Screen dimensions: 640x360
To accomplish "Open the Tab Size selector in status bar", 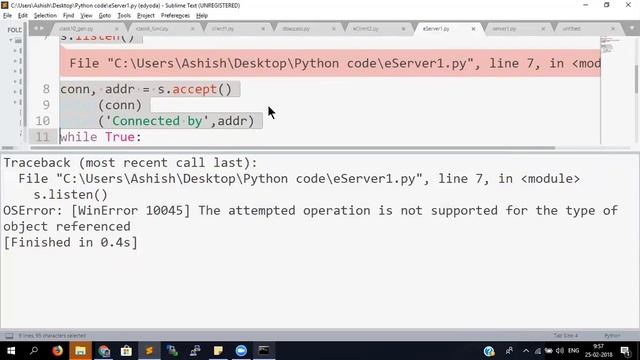I will (566, 336).
